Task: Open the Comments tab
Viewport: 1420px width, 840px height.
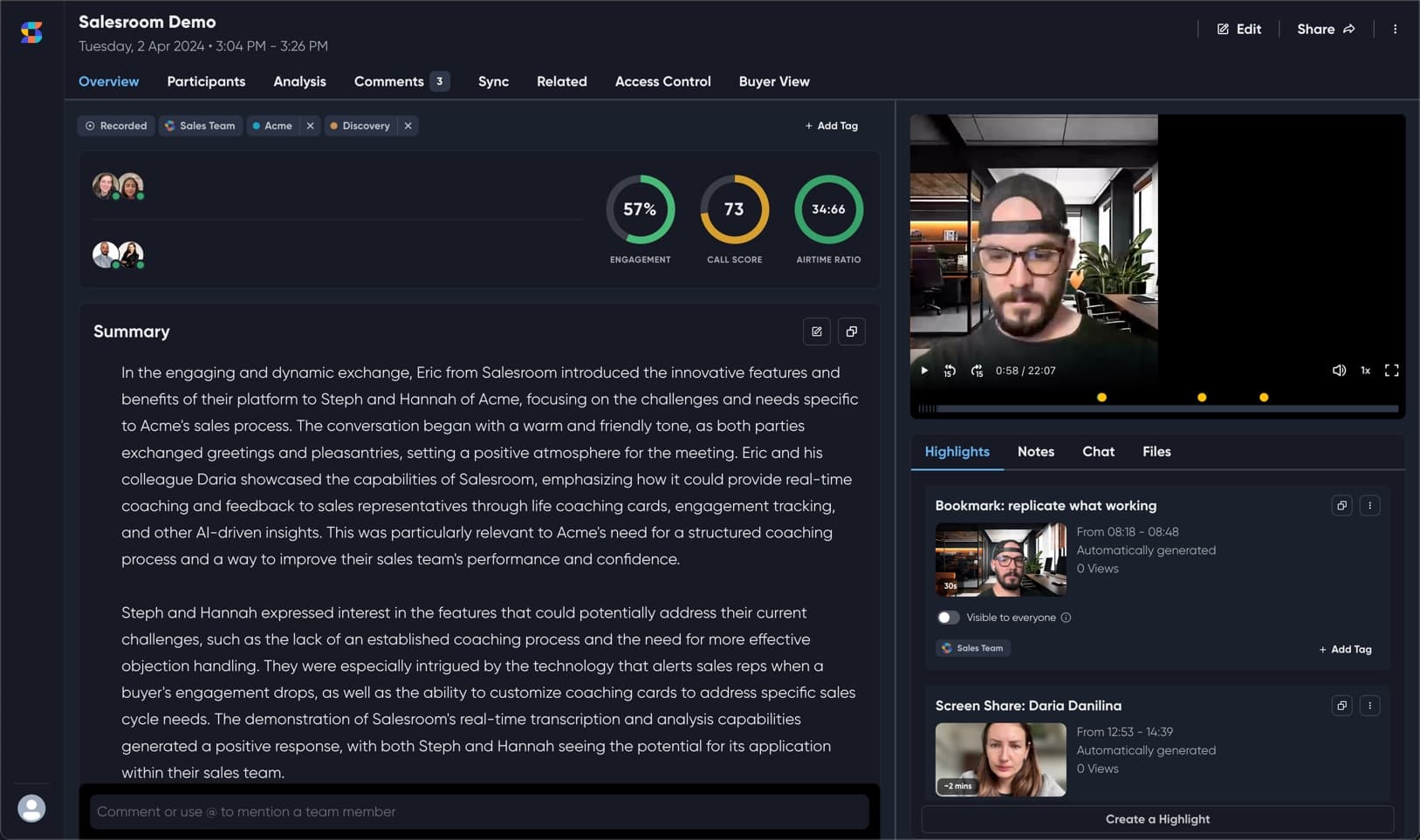Action: point(401,81)
